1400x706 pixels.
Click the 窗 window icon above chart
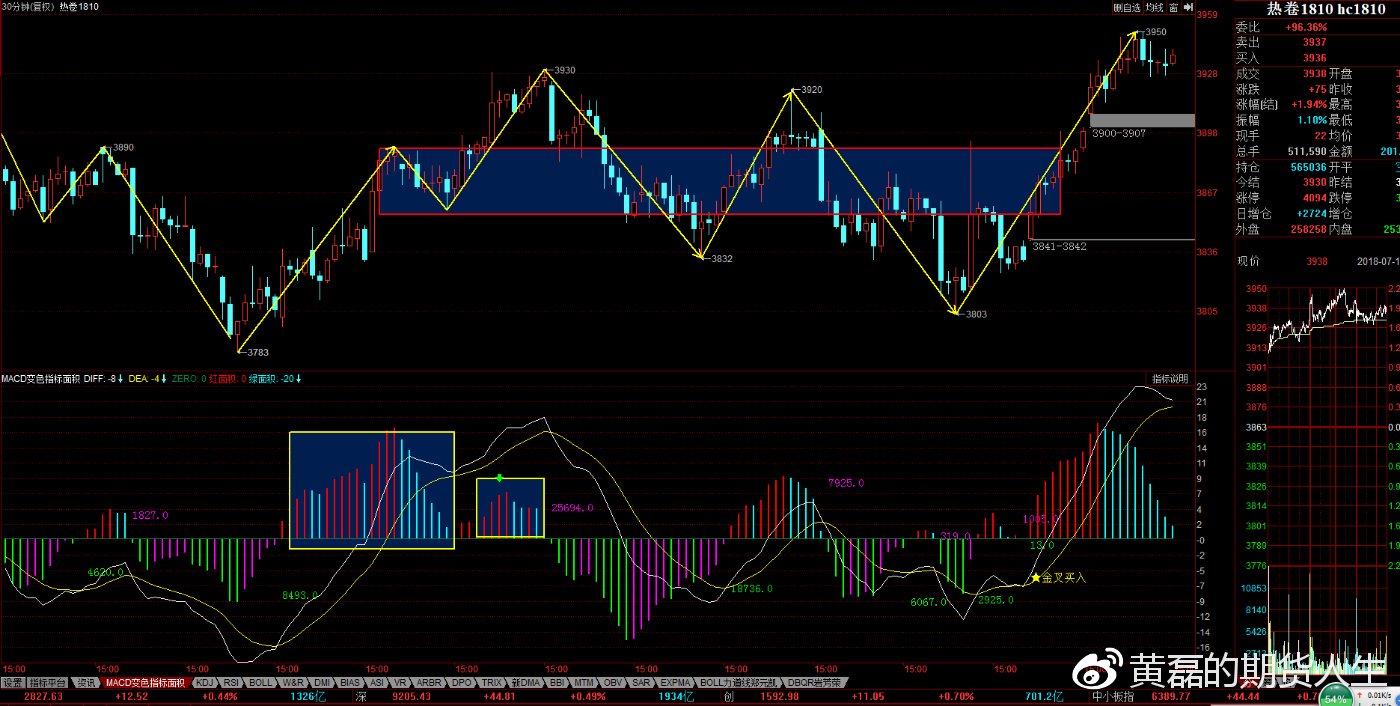click(1172, 7)
